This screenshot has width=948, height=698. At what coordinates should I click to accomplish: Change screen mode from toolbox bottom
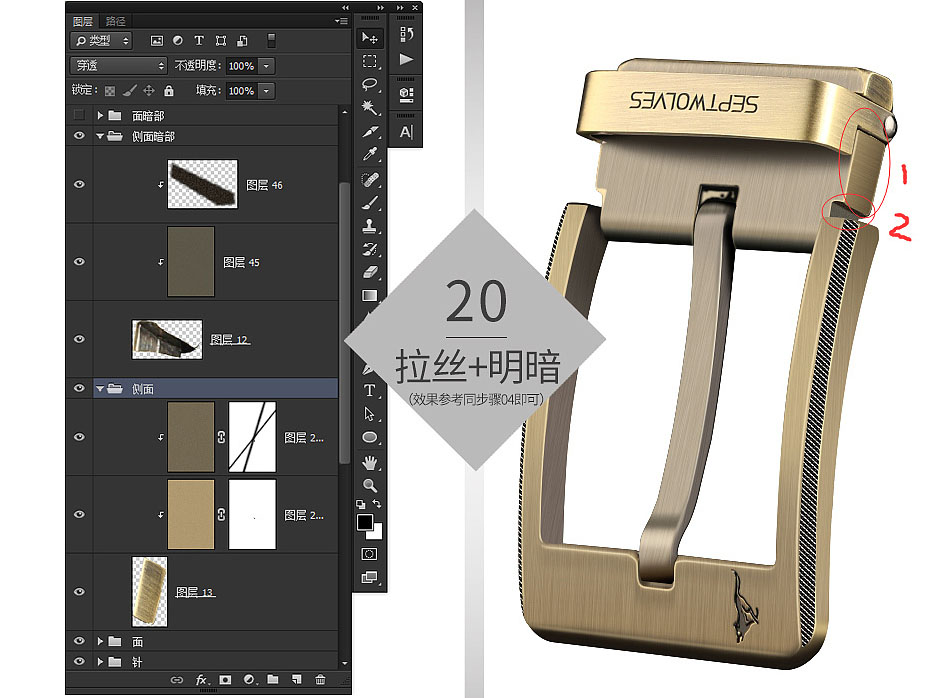click(x=369, y=577)
